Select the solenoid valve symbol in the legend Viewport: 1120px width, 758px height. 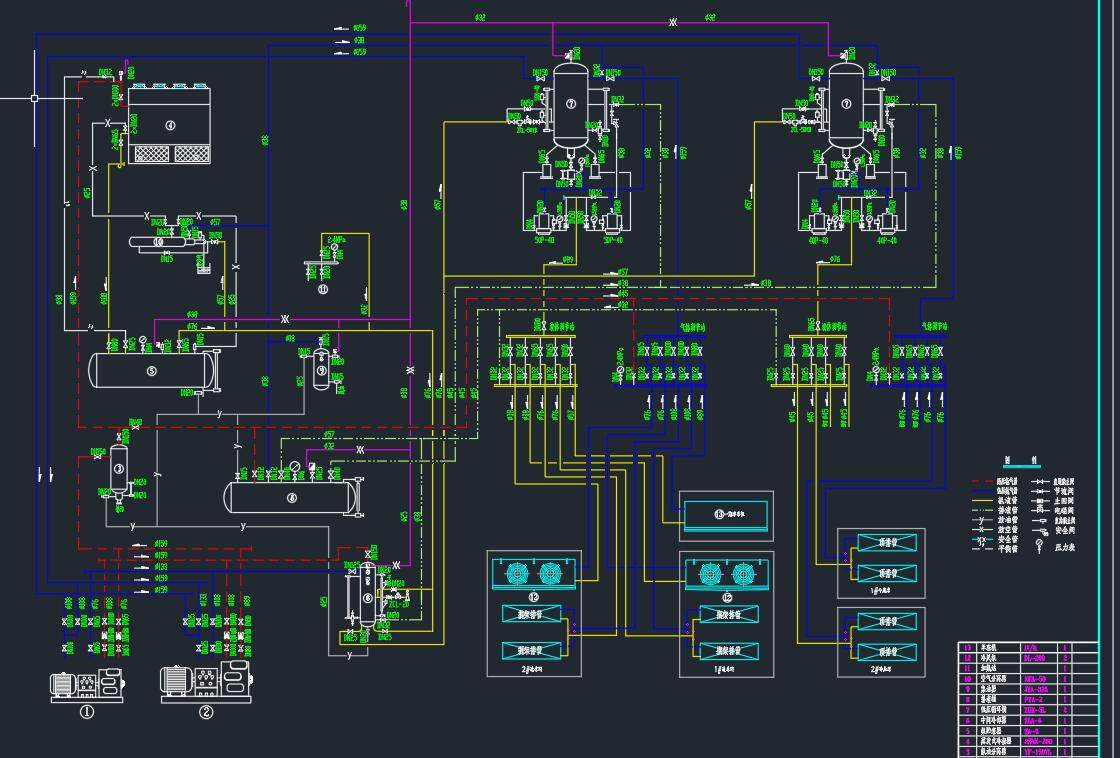pyautogui.click(x=1040, y=509)
